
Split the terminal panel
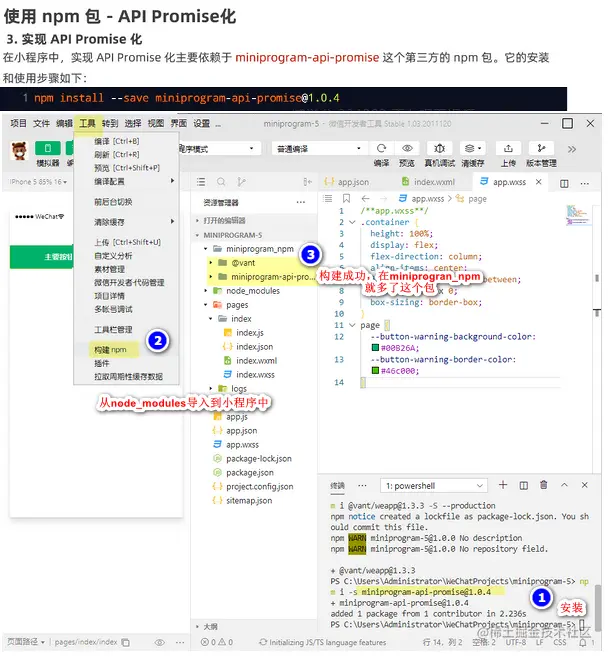pyautogui.click(x=523, y=485)
